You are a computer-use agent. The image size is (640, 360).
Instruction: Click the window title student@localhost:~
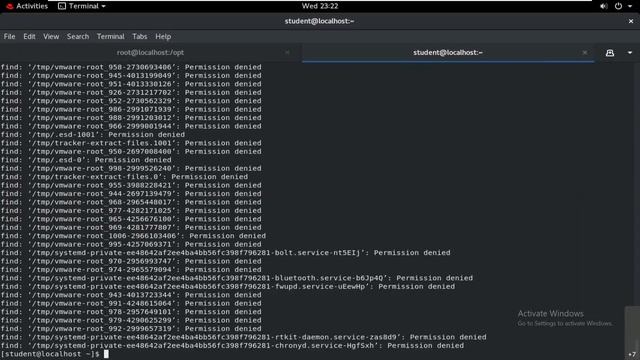point(319,21)
